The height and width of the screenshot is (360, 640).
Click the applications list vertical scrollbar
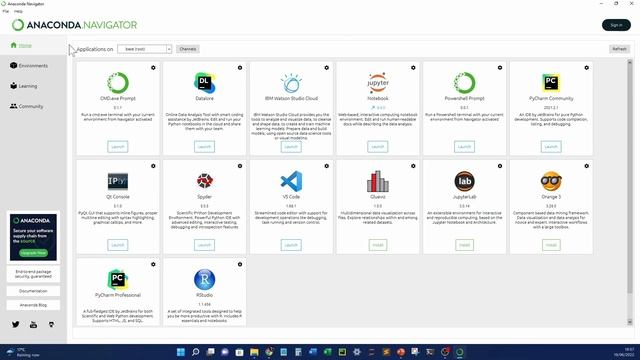(630, 179)
